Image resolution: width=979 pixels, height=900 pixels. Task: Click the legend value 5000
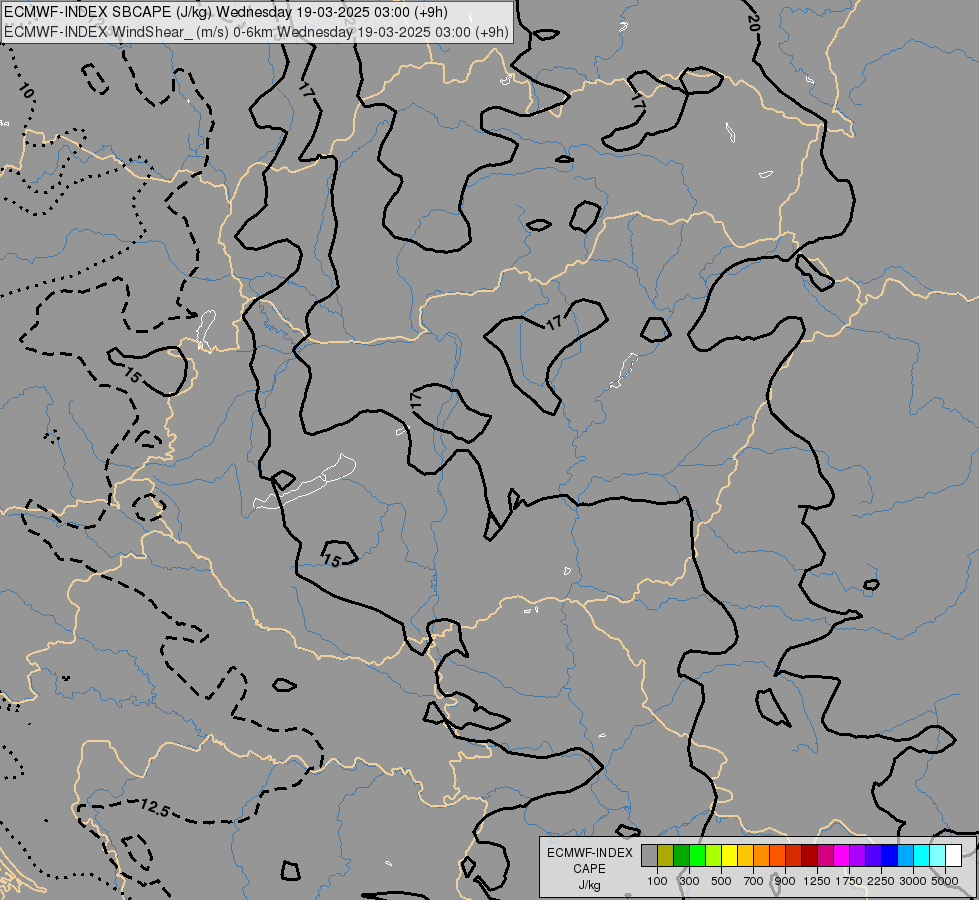point(945,881)
